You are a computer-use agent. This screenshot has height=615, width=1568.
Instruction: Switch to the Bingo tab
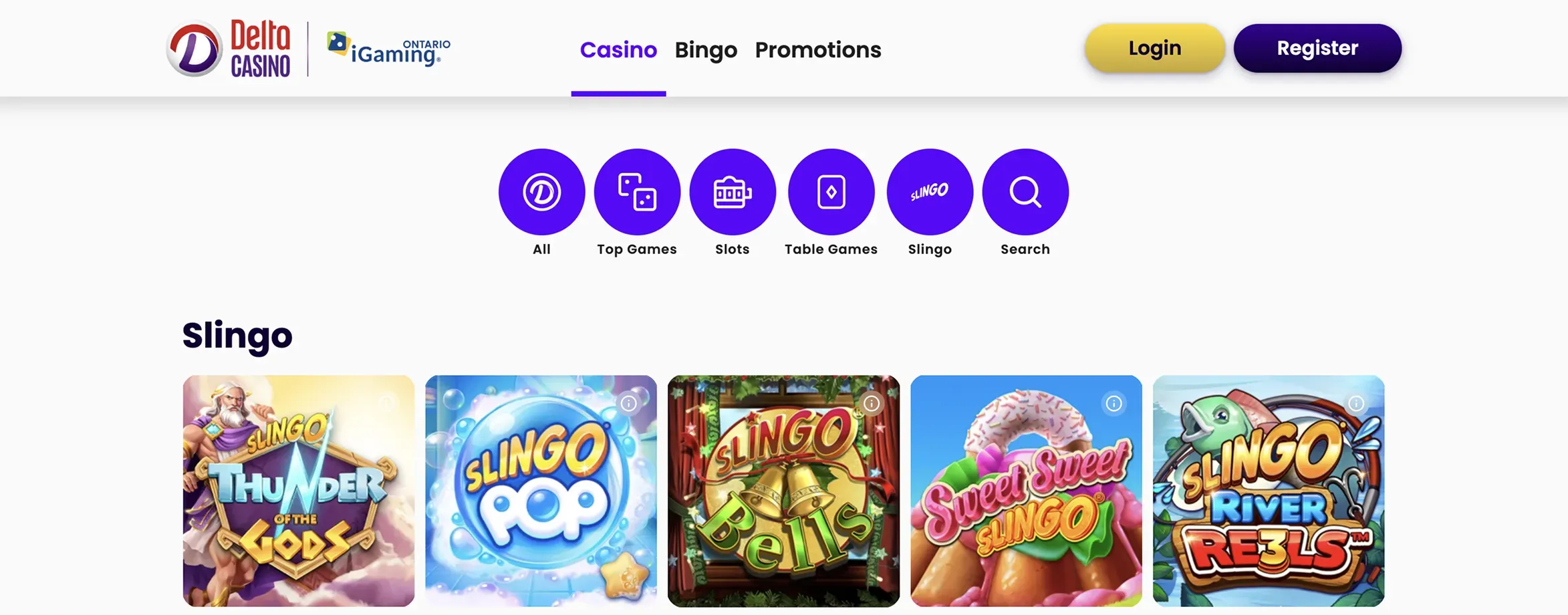click(x=706, y=49)
